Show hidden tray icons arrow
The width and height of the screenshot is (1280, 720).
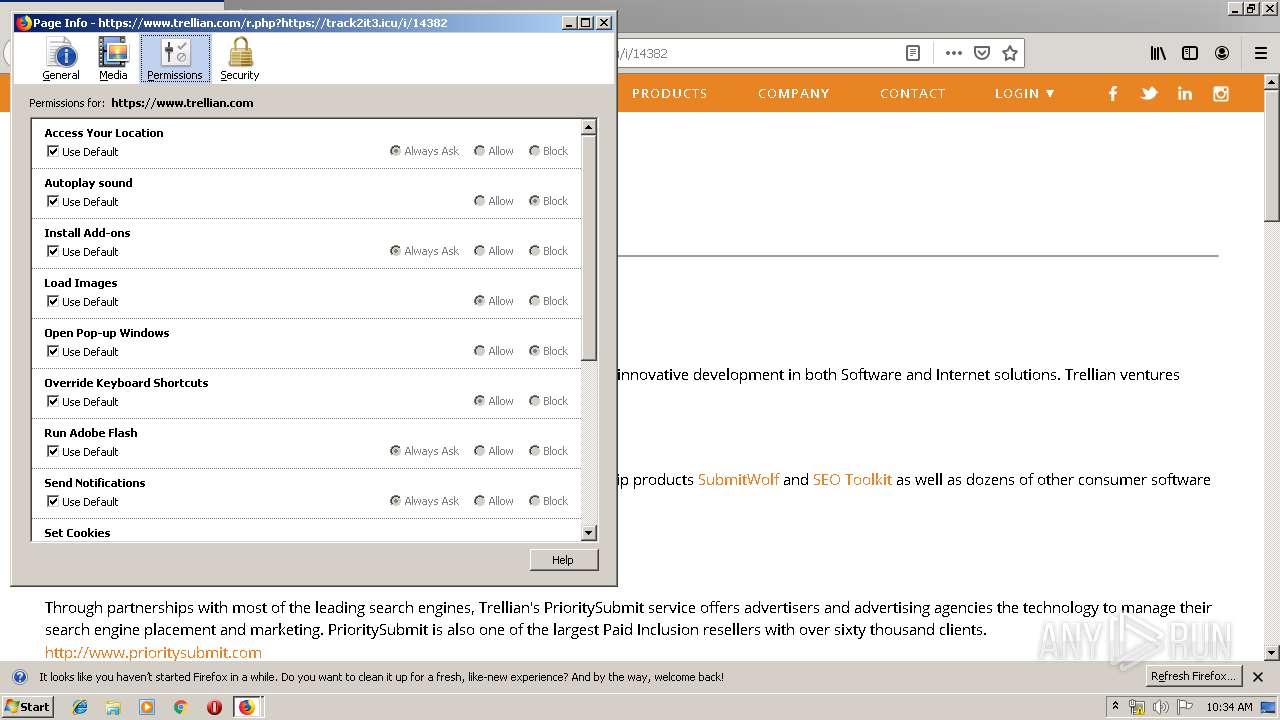tap(1115, 707)
